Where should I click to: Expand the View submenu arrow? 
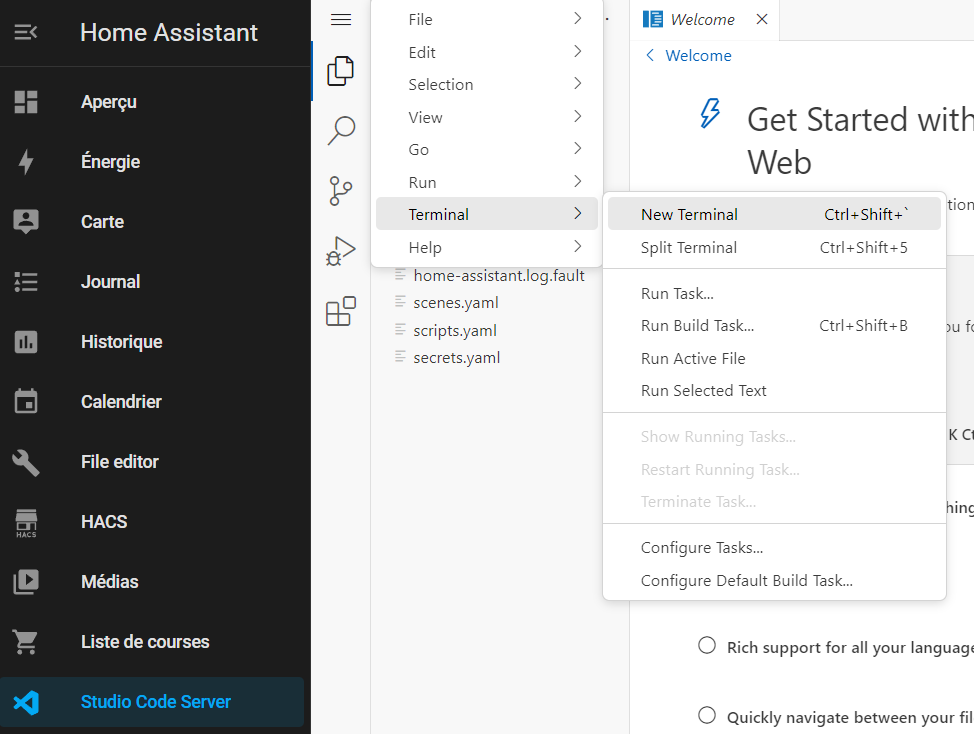[x=578, y=116]
